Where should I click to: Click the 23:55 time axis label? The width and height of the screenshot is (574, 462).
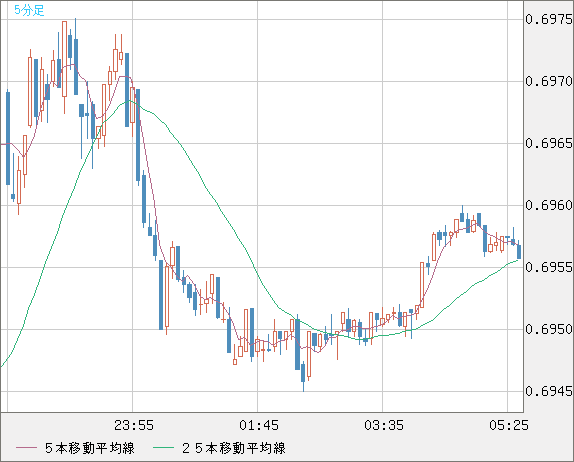pyautogui.click(x=134, y=425)
